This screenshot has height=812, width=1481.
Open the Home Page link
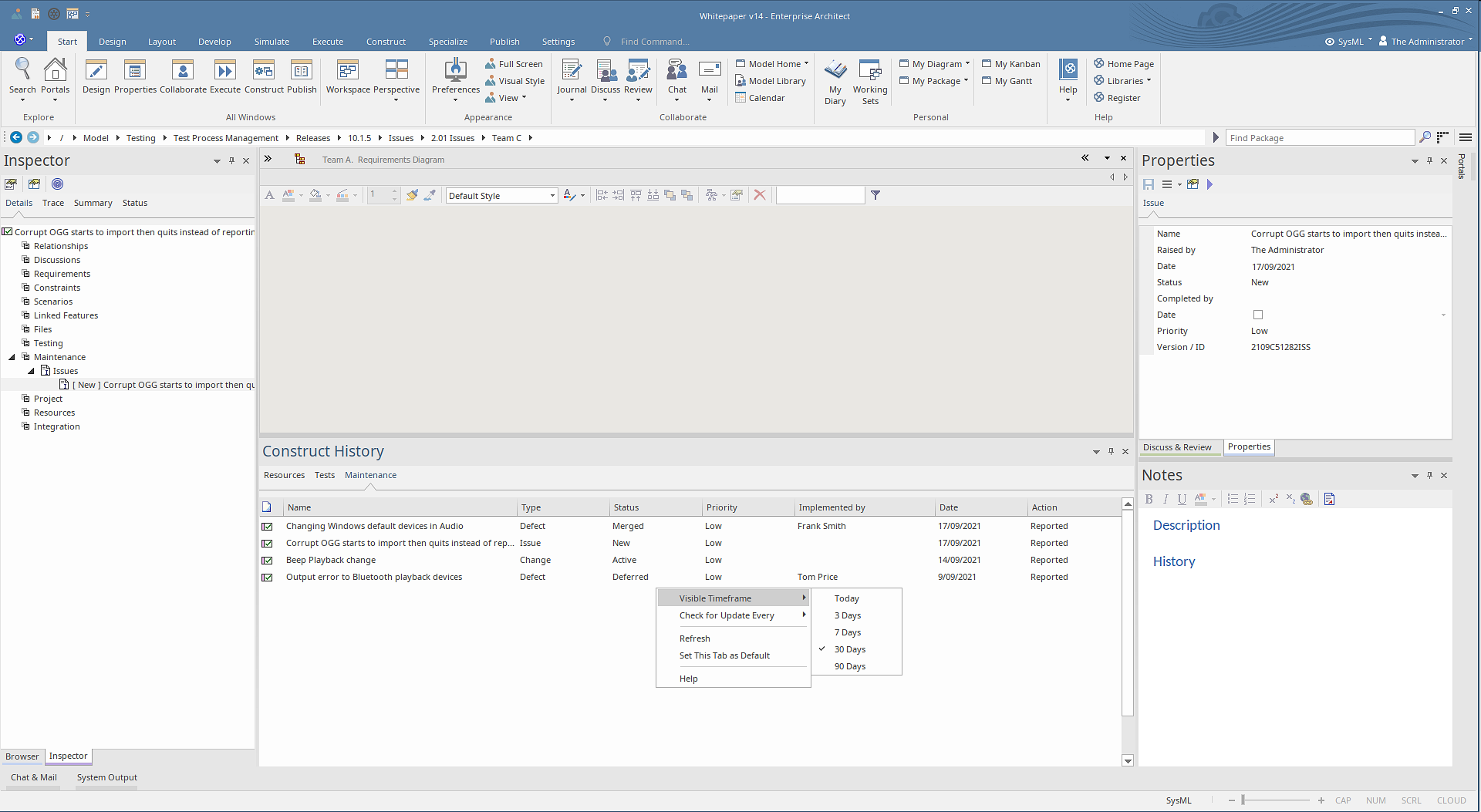[1130, 64]
